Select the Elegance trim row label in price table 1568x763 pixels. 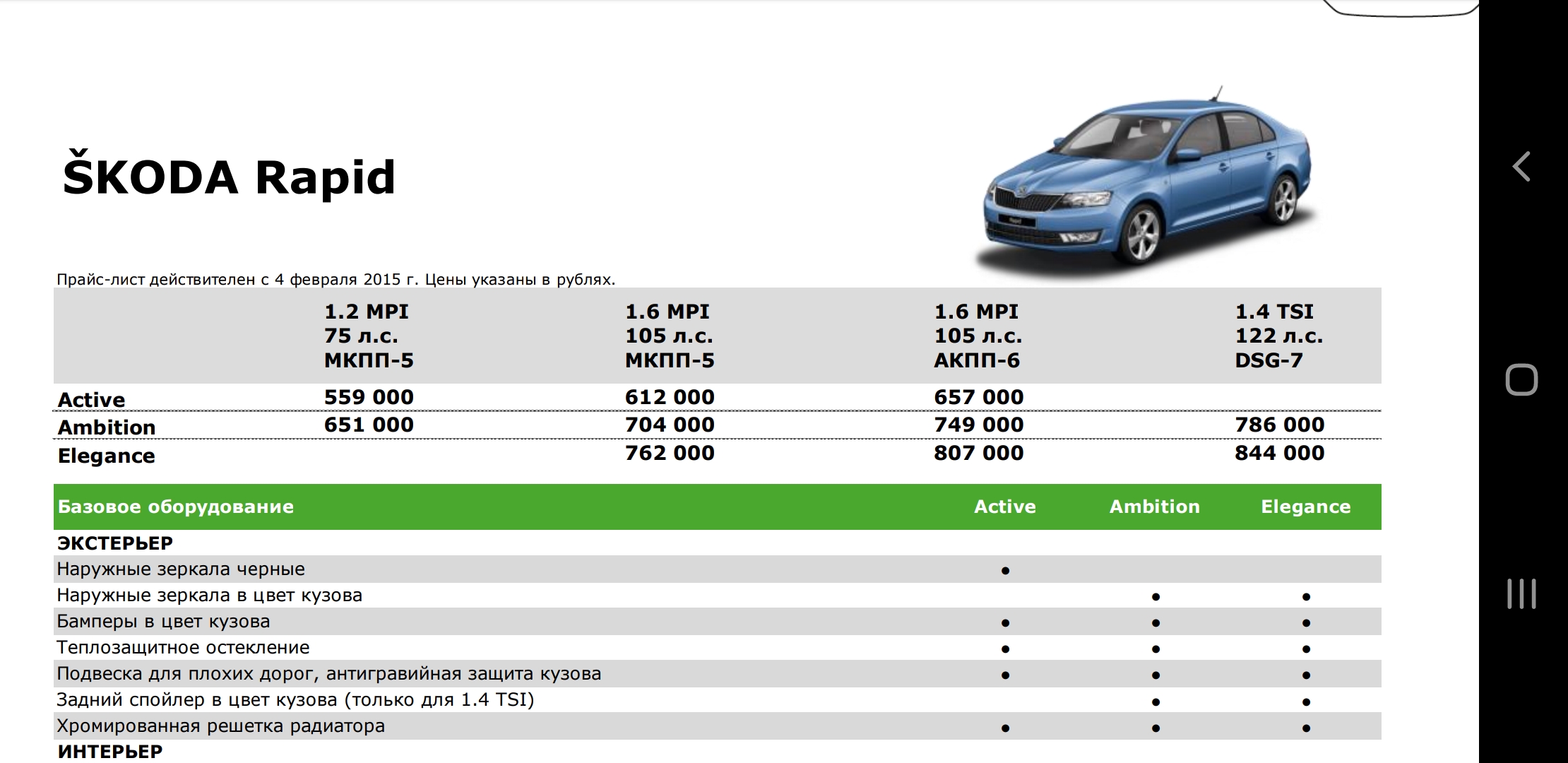point(106,456)
